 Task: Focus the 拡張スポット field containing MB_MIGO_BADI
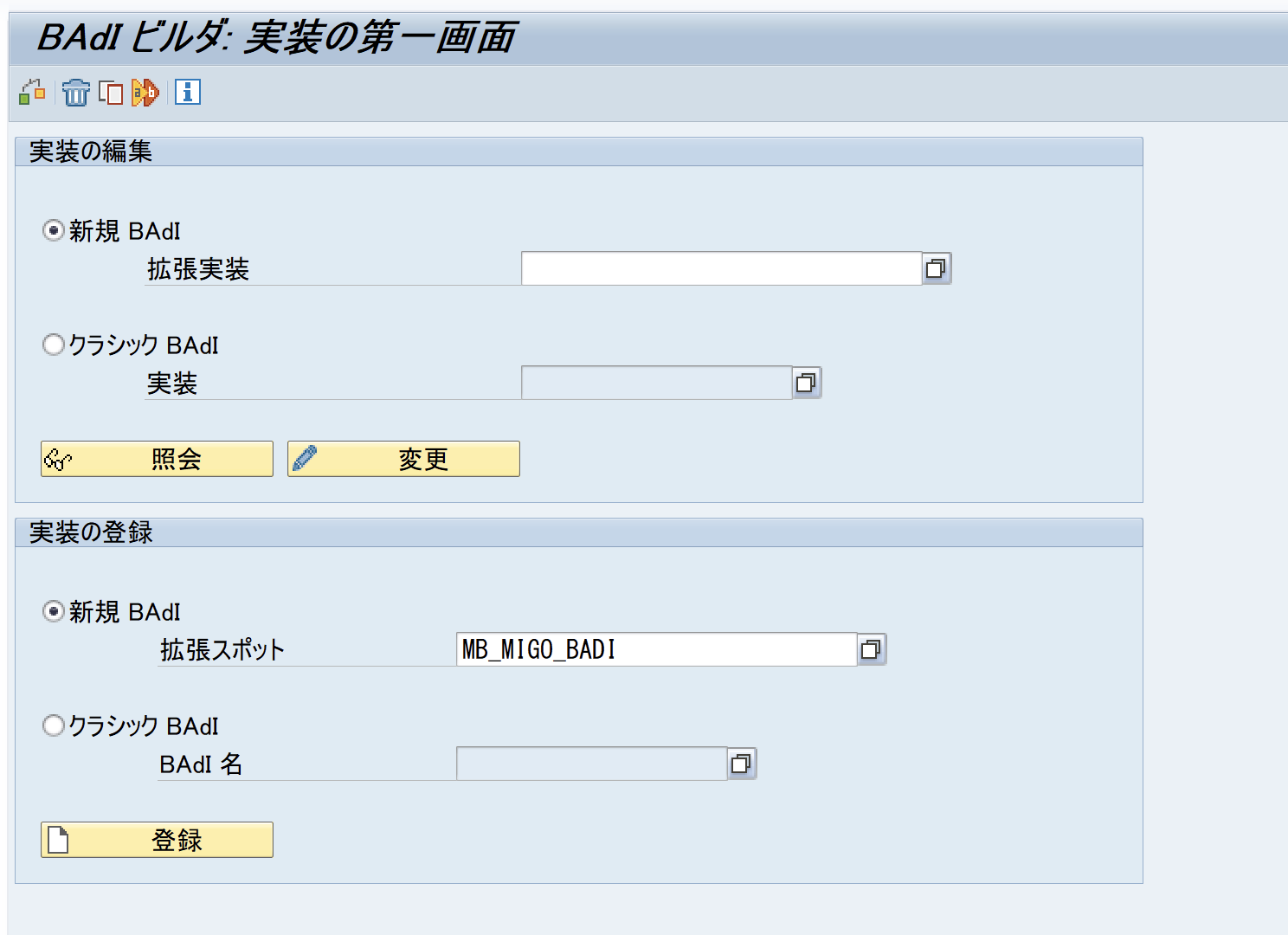tap(655, 649)
